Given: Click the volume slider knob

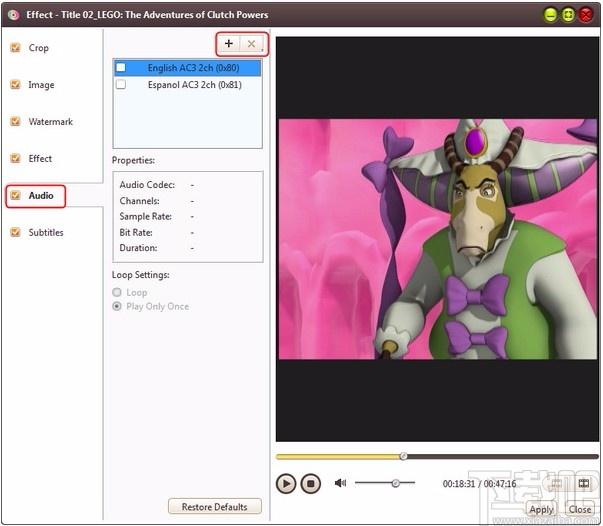Looking at the screenshot, I should [x=395, y=483].
